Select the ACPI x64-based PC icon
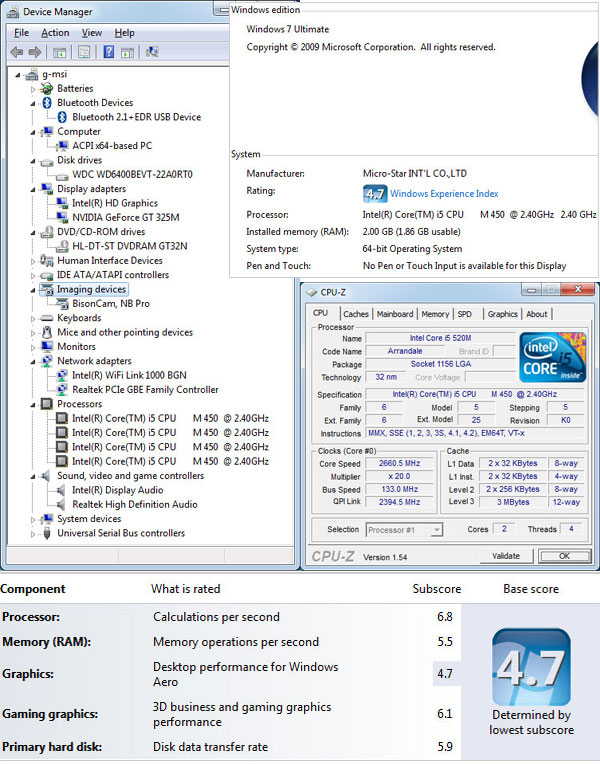The width and height of the screenshot is (600, 764). [62, 146]
